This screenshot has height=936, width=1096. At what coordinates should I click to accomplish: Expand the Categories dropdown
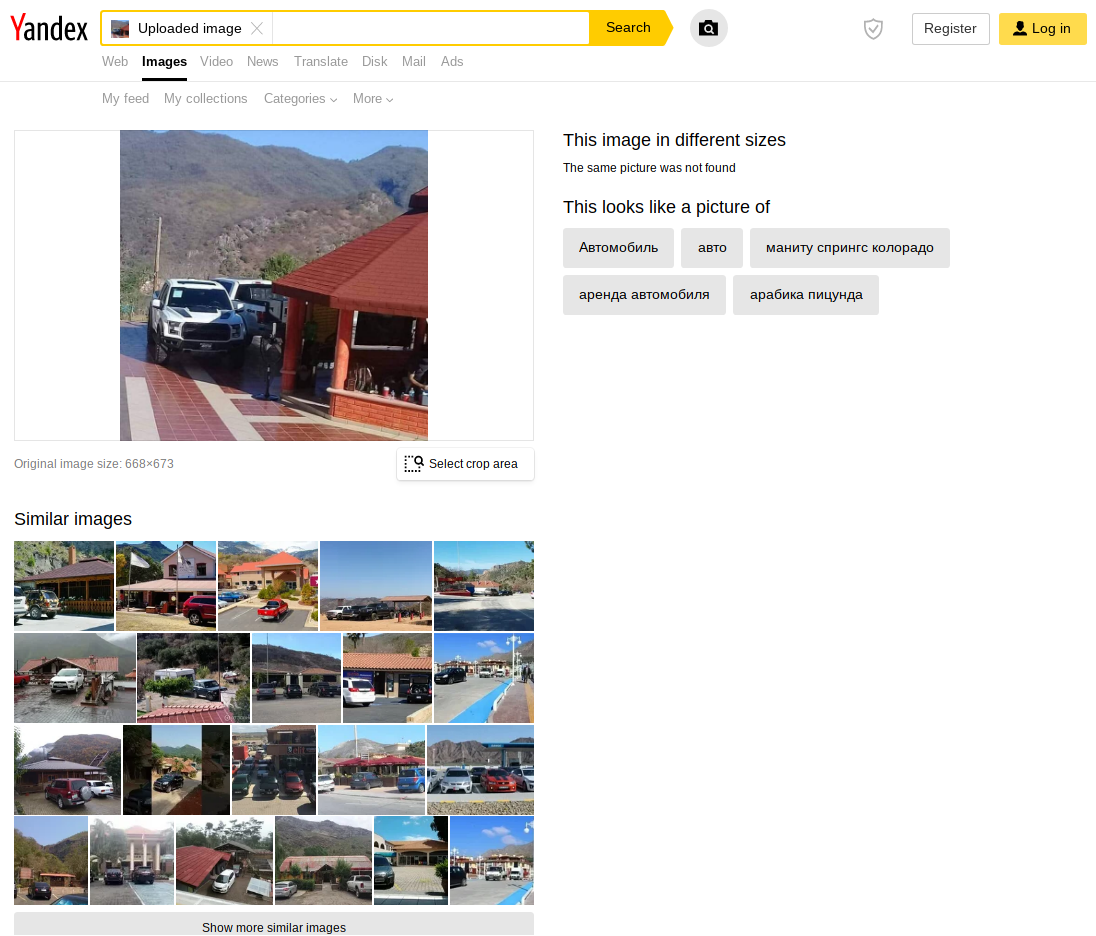[300, 99]
